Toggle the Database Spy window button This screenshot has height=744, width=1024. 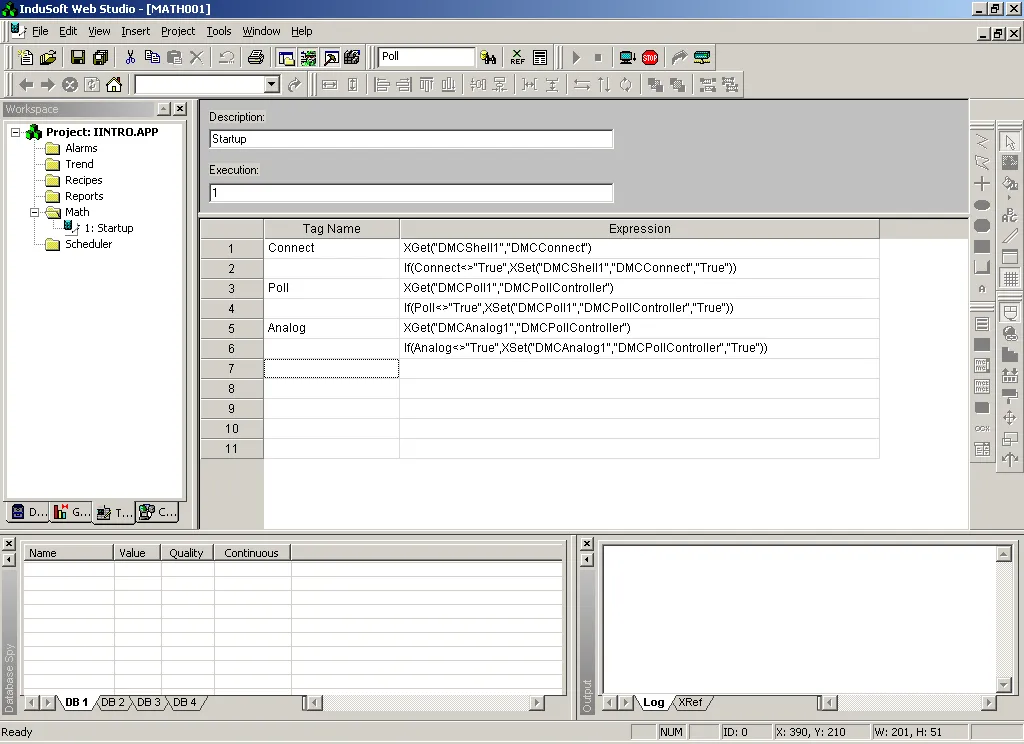tap(308, 57)
